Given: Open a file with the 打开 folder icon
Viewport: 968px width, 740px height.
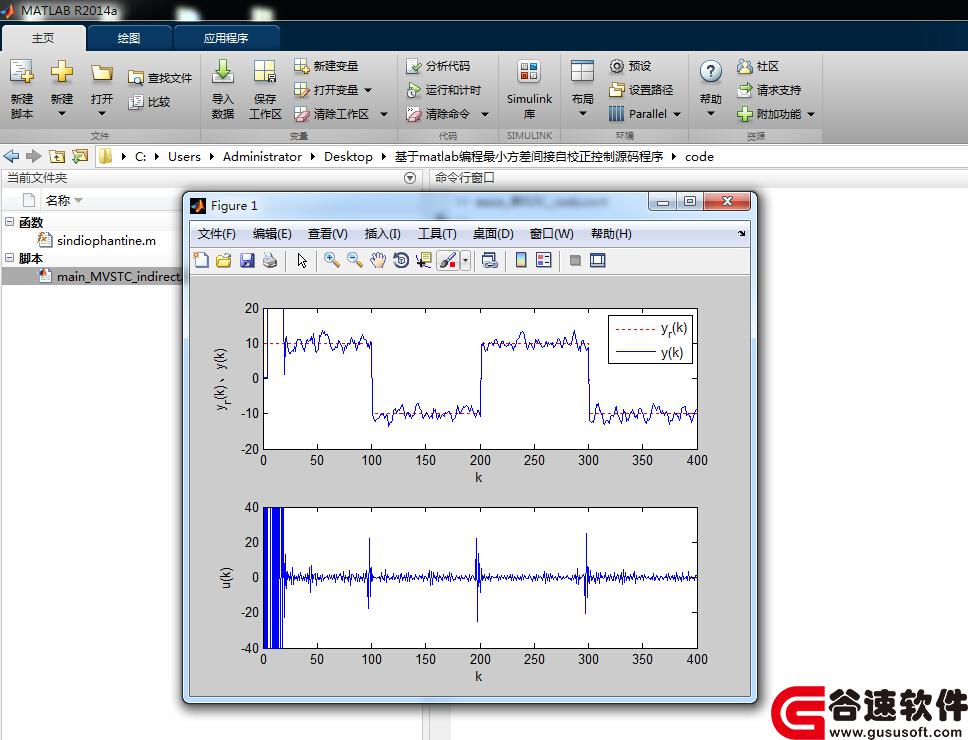Looking at the screenshot, I should [x=102, y=72].
